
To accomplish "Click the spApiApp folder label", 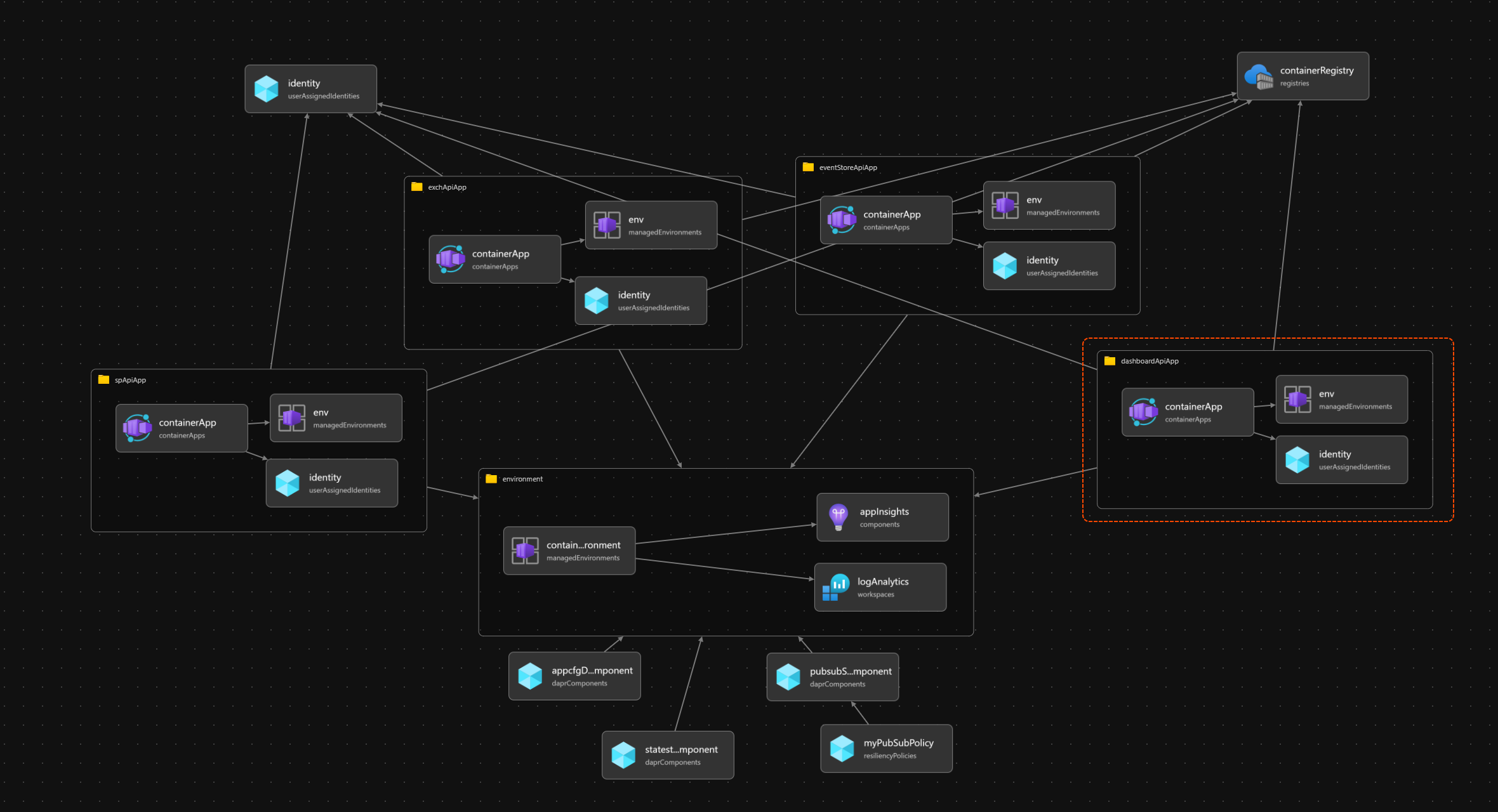I will (130, 380).
